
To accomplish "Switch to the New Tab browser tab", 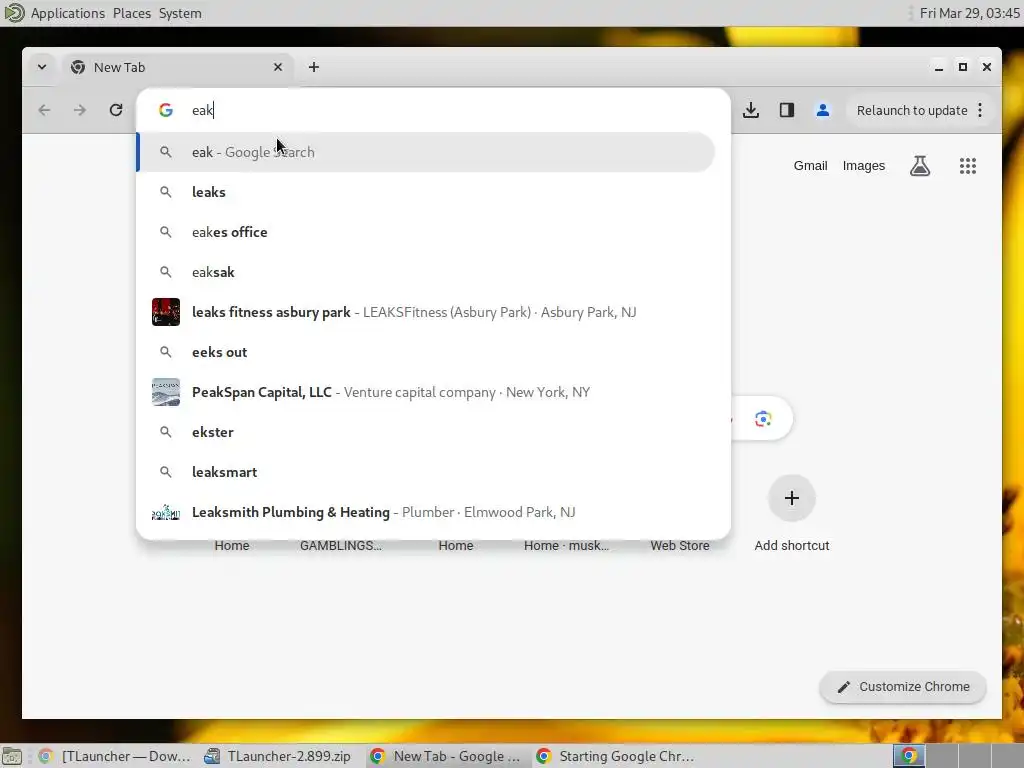I will pos(178,67).
